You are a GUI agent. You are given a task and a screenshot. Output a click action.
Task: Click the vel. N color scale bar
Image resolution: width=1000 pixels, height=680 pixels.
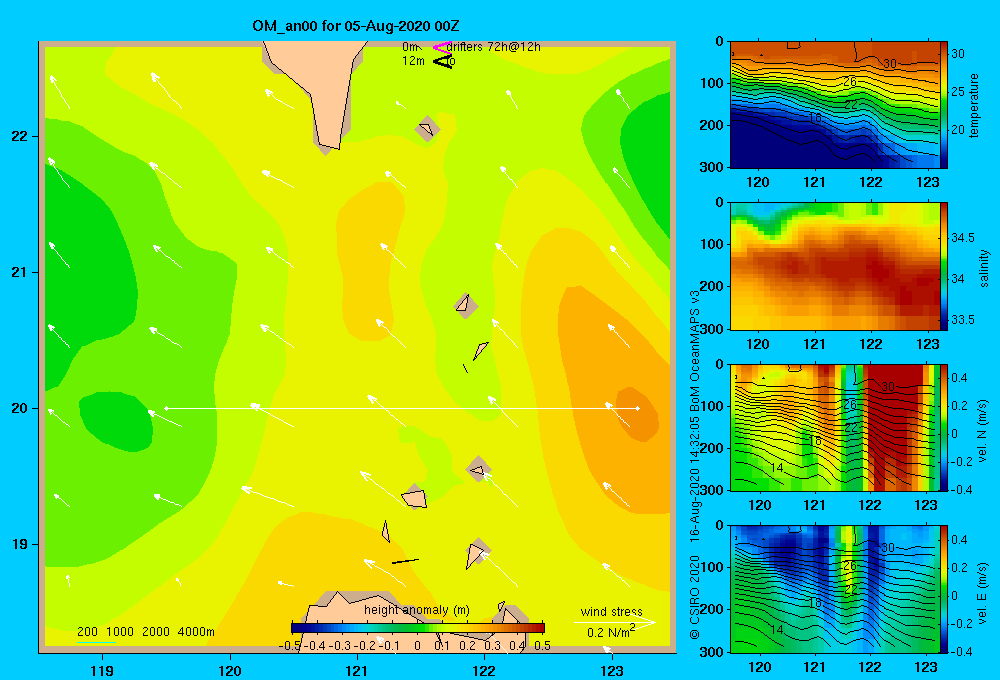944,427
